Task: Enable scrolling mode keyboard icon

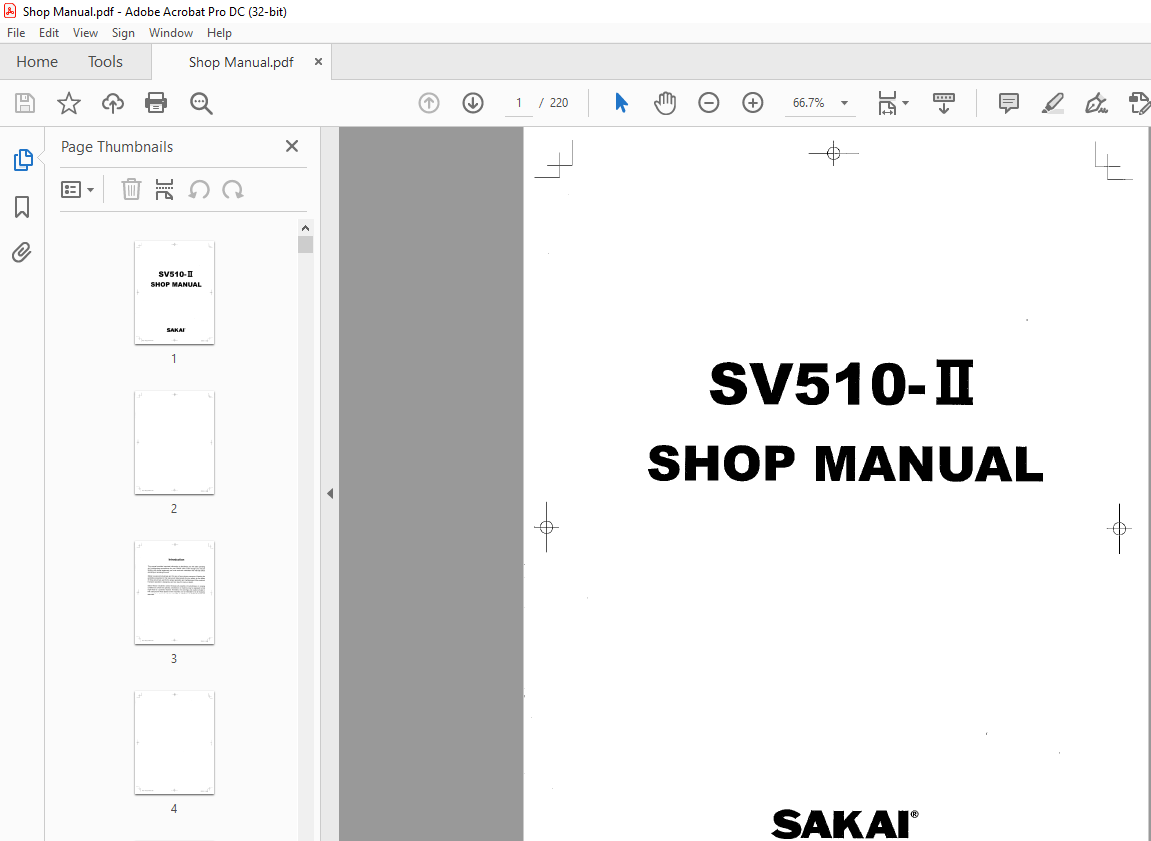Action: pos(943,103)
